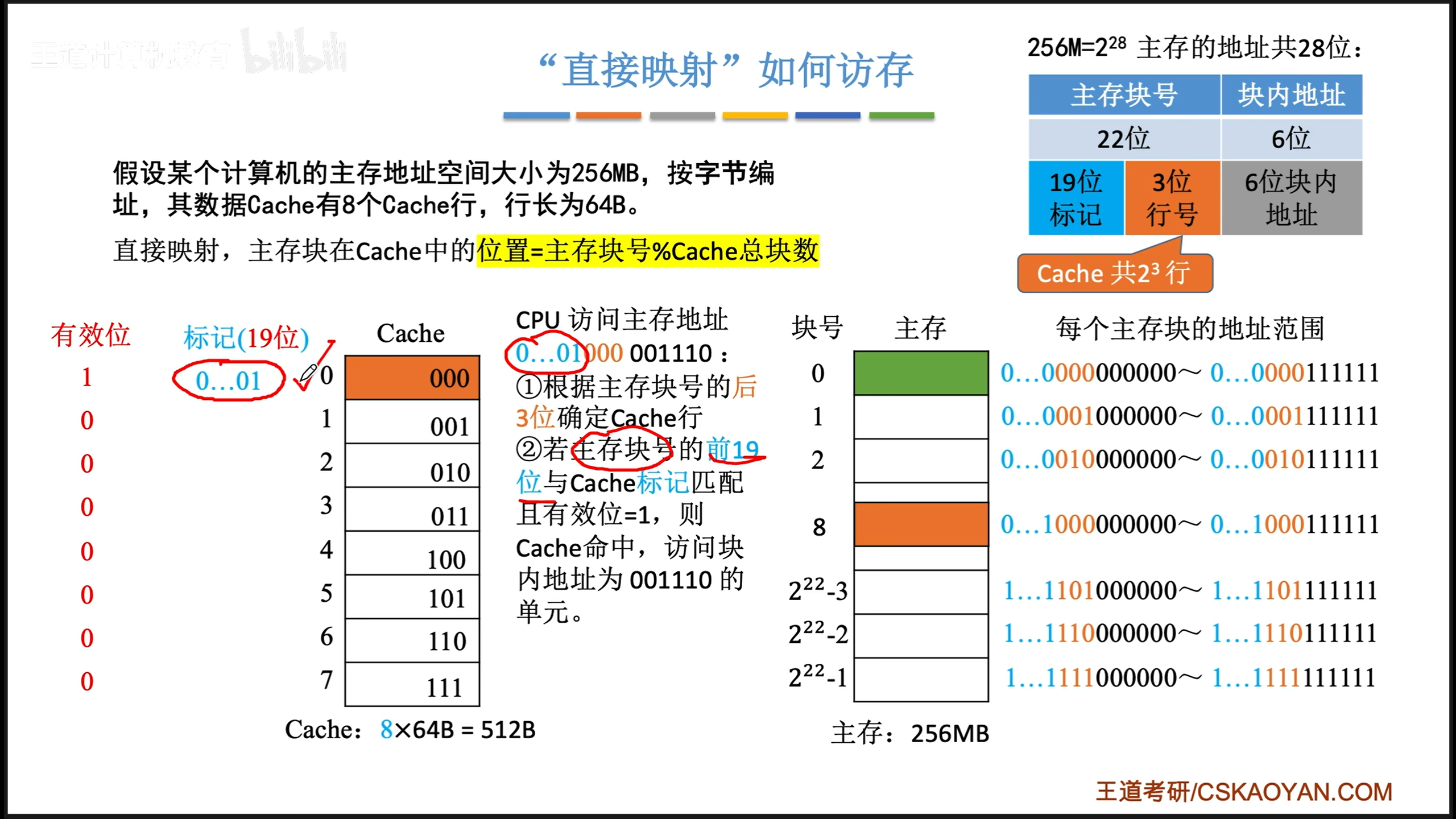Click the text Cache命中，访问块
Image resolution: width=1456 pixels, height=819 pixels.
[x=630, y=548]
